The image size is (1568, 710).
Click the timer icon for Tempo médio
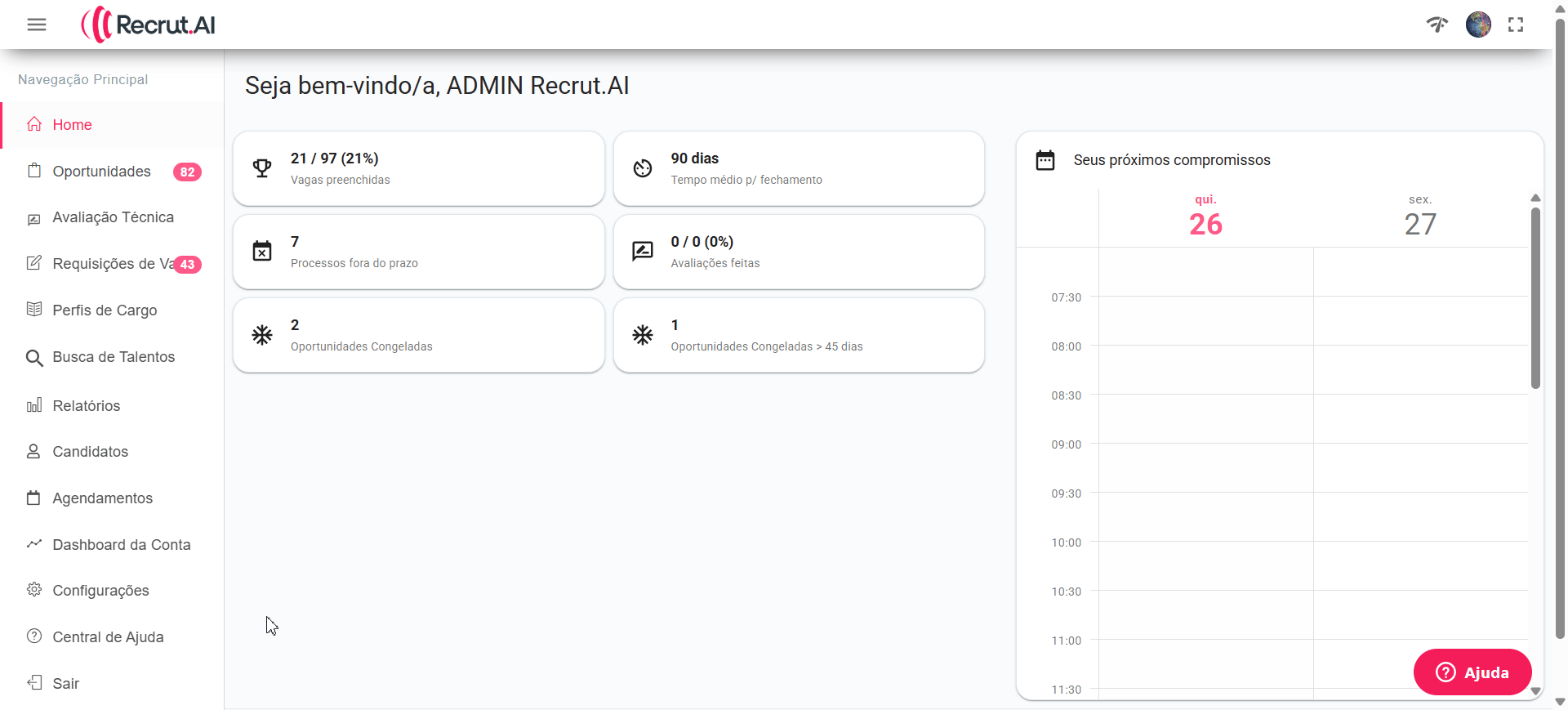click(643, 168)
